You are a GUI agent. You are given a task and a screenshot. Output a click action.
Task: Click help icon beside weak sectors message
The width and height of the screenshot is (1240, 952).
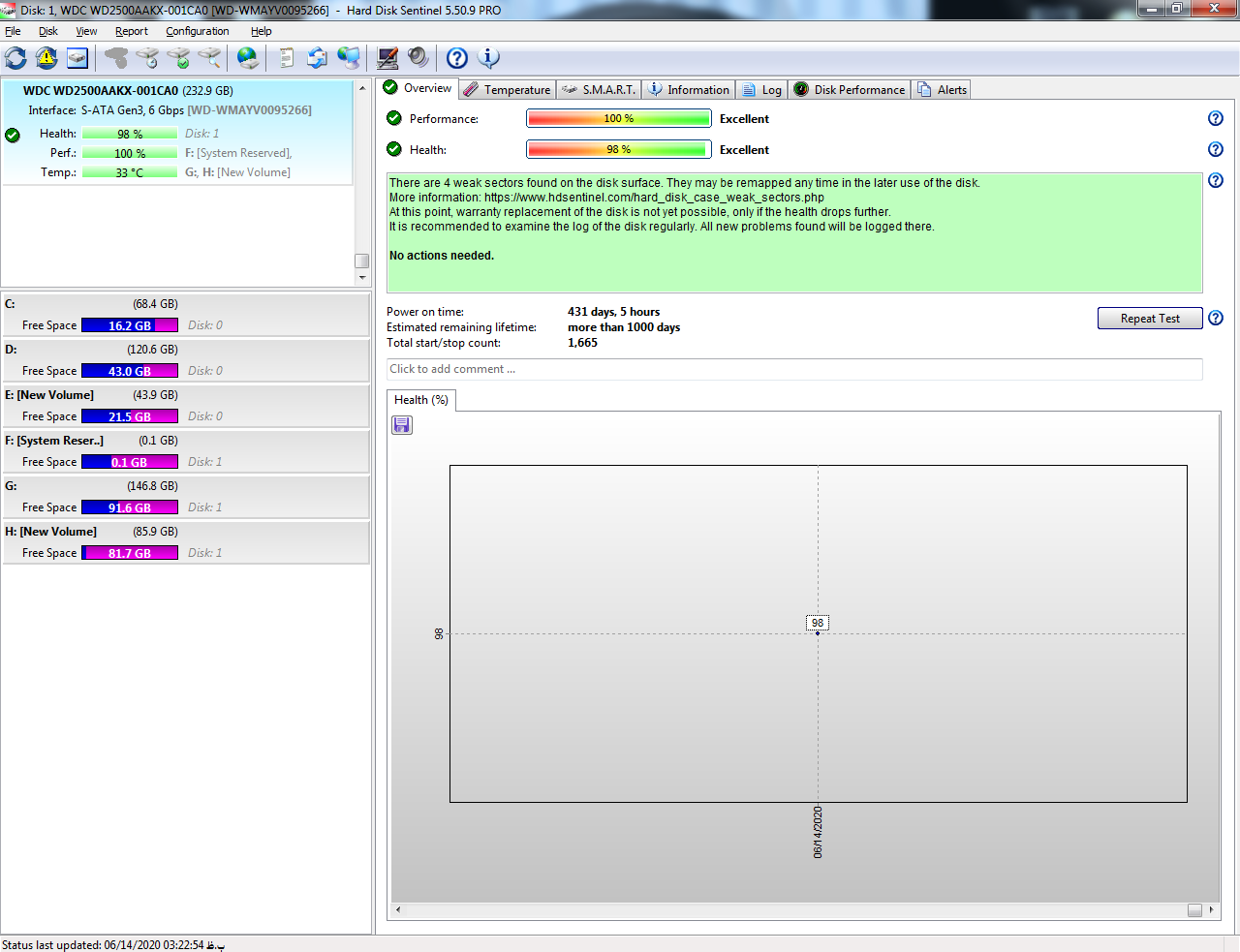1216,180
